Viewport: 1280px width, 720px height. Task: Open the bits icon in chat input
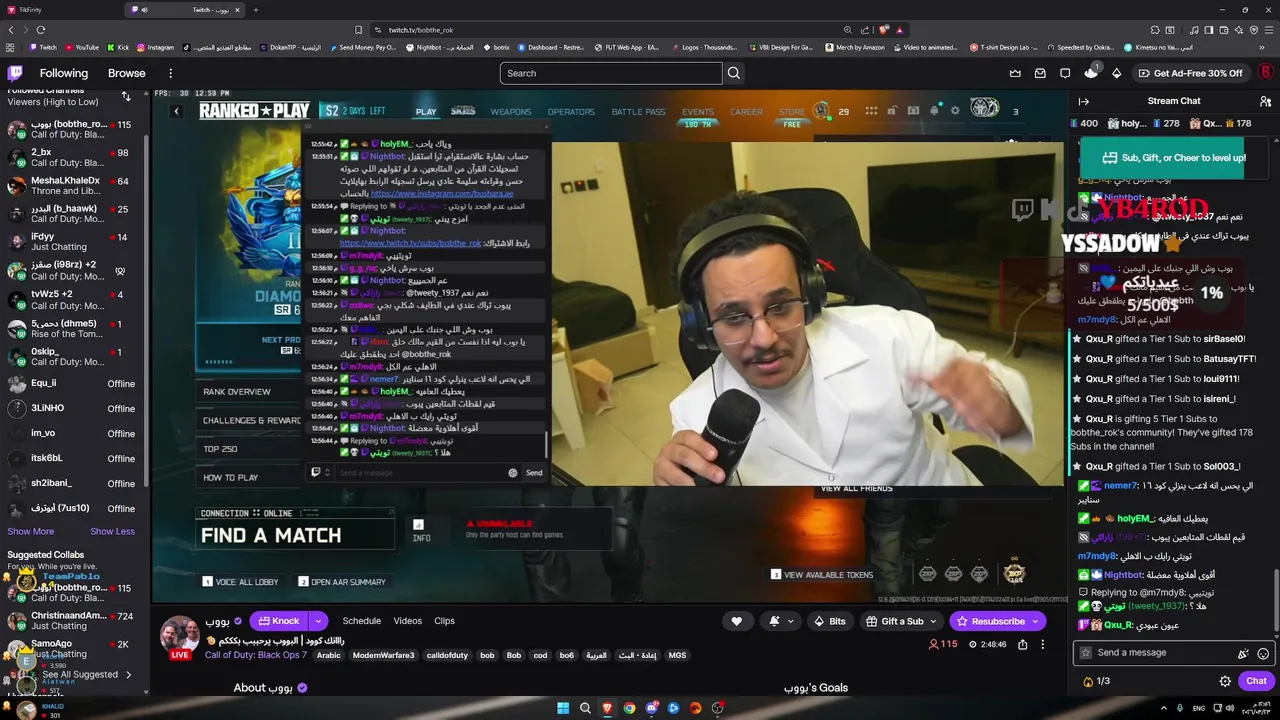[x=1243, y=653]
